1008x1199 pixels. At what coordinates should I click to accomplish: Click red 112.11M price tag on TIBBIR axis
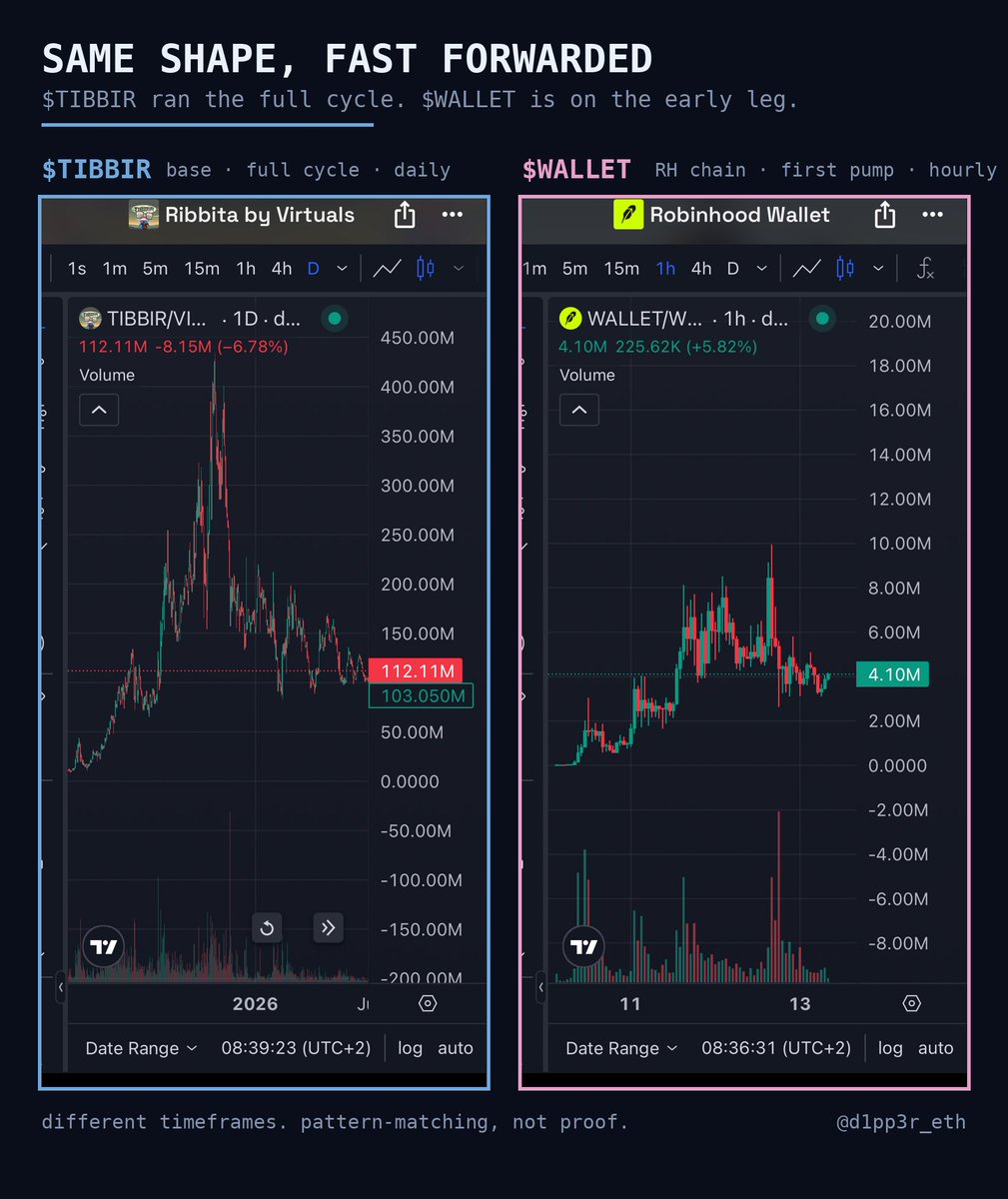[416, 671]
